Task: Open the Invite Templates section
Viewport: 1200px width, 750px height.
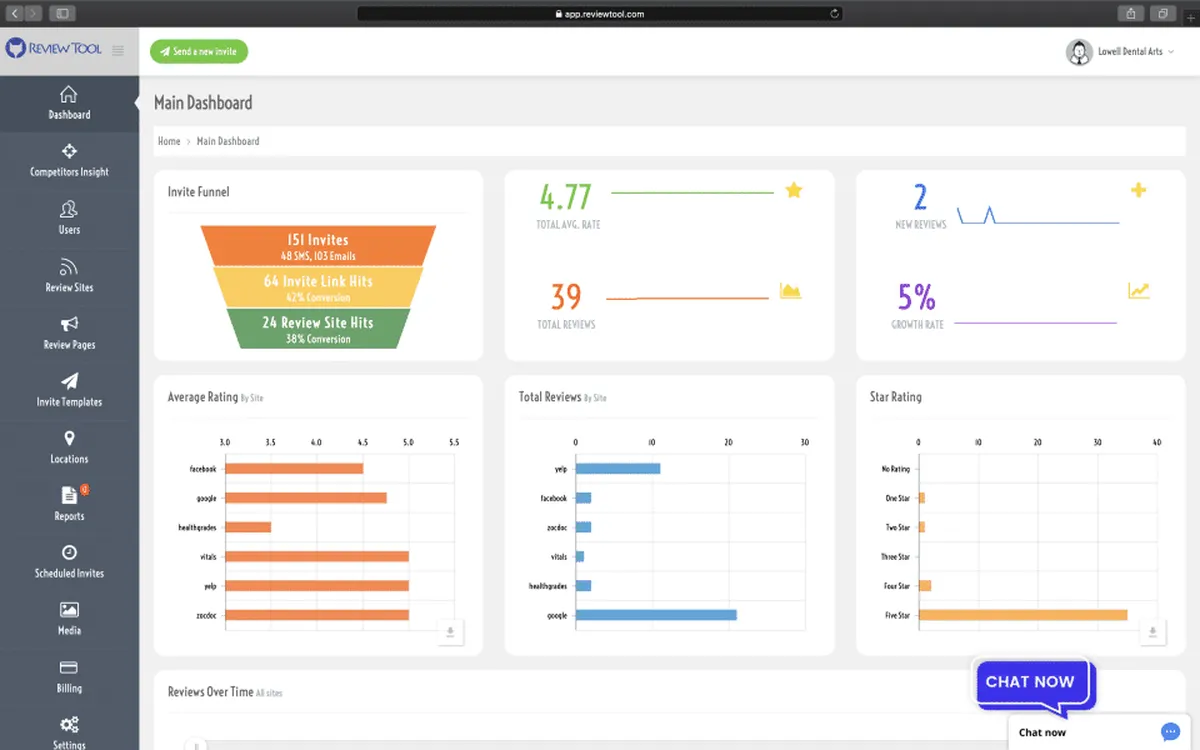Action: [x=69, y=390]
